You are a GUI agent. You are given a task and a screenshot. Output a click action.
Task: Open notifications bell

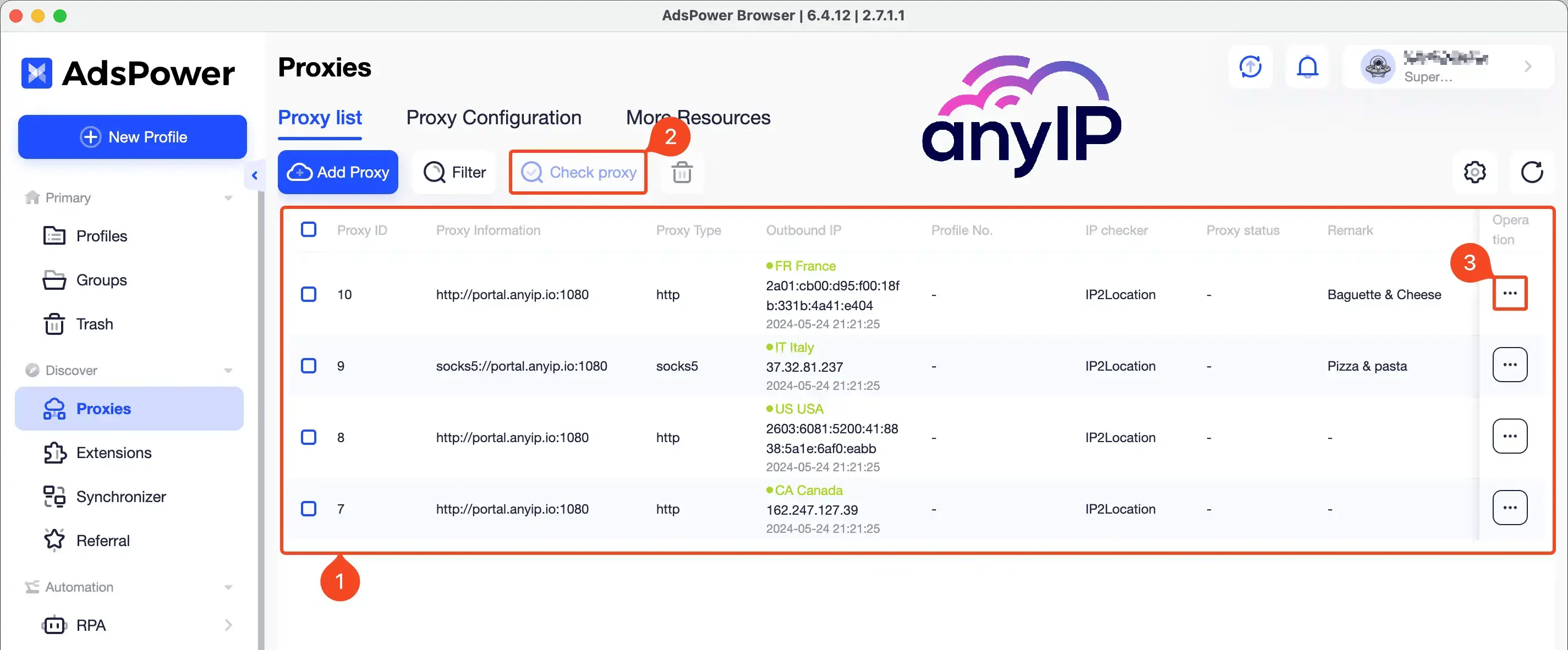point(1307,67)
